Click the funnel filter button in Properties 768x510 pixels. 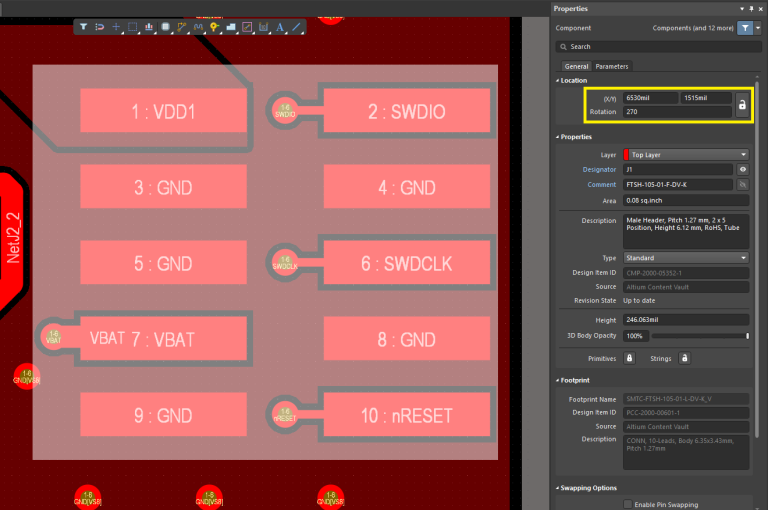745,28
